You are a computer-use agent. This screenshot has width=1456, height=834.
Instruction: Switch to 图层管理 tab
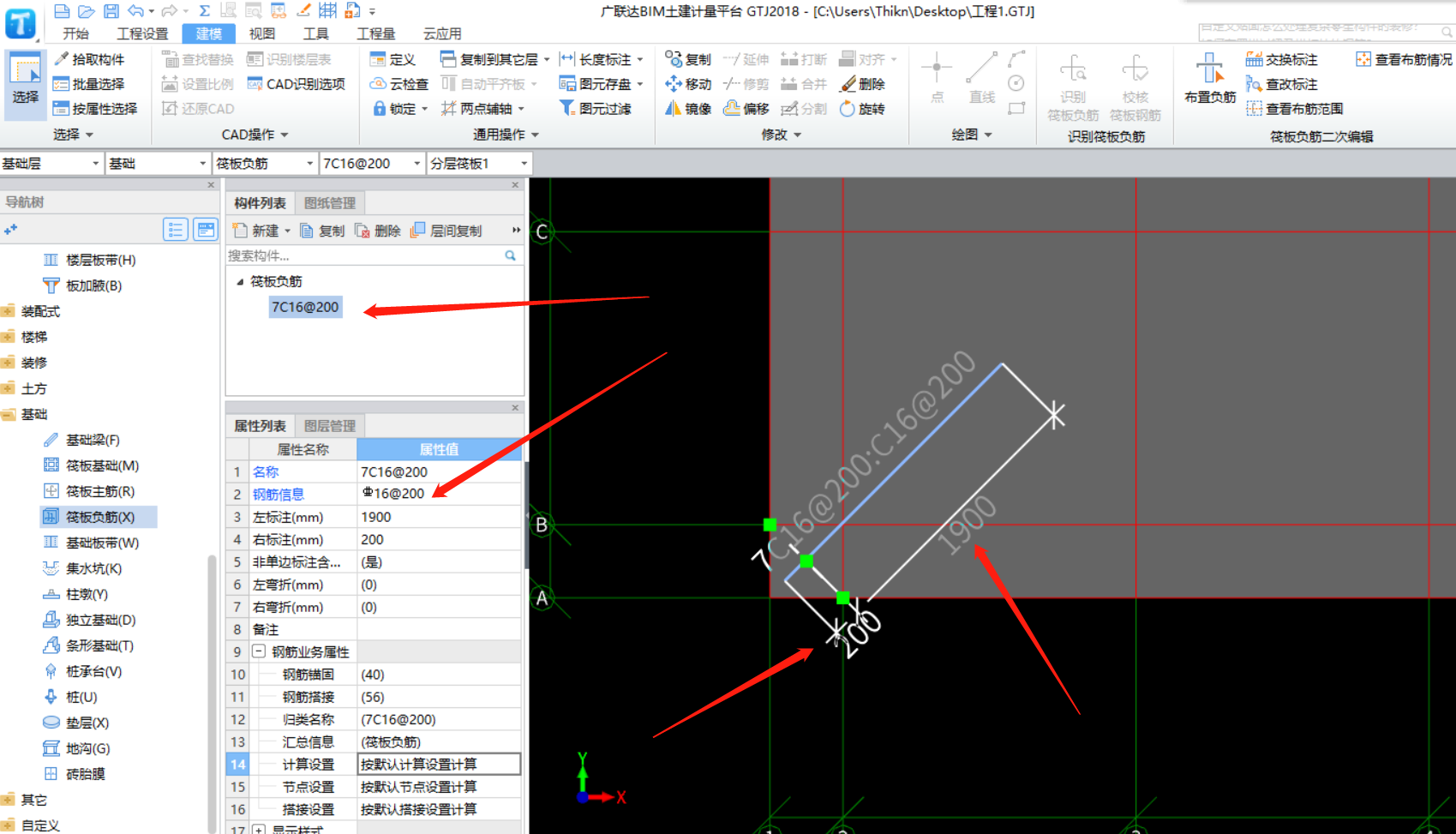330,426
